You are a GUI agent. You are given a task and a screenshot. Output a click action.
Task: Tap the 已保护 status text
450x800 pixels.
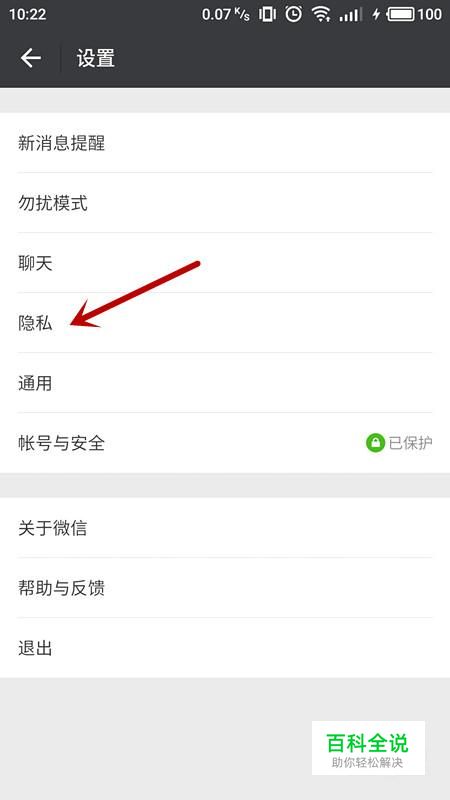pyautogui.click(x=411, y=443)
